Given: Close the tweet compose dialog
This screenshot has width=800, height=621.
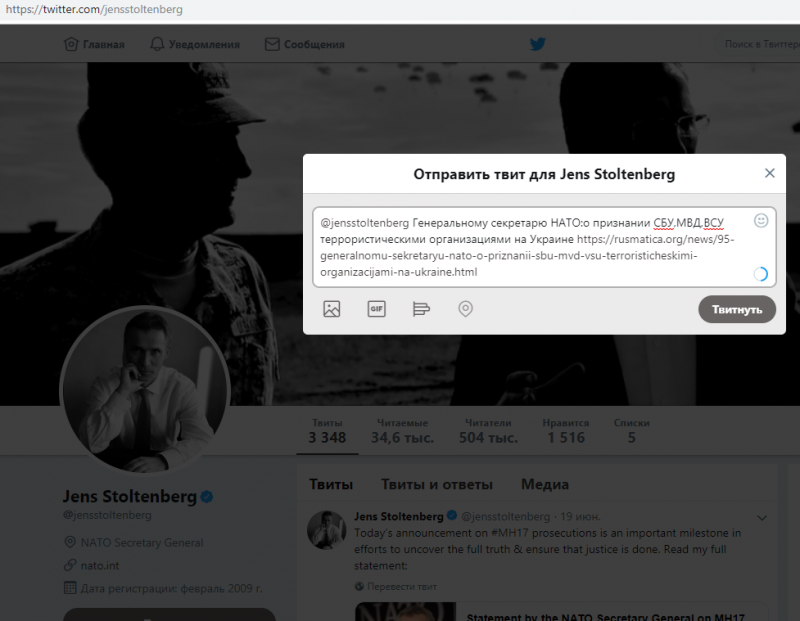Looking at the screenshot, I should click(769, 173).
